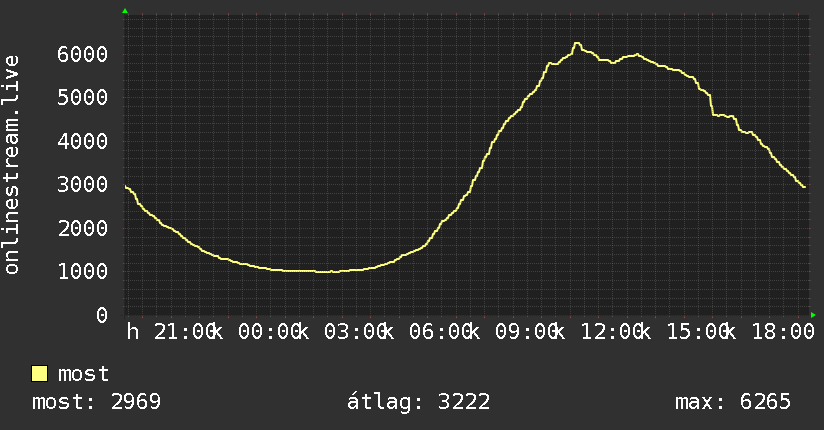This screenshot has height=430, width=824.
Task: Click the peak of the yellow line
Action: tap(577, 44)
